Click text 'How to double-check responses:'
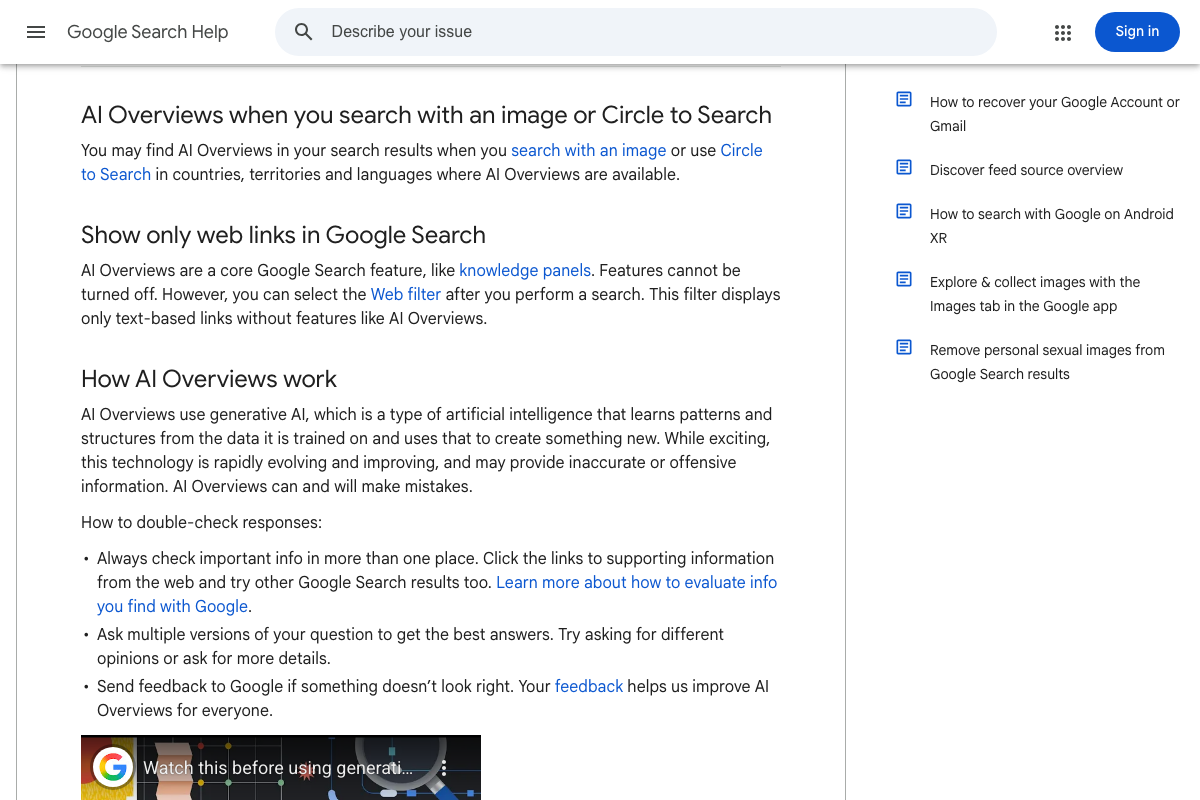This screenshot has width=1200, height=800. point(201,522)
